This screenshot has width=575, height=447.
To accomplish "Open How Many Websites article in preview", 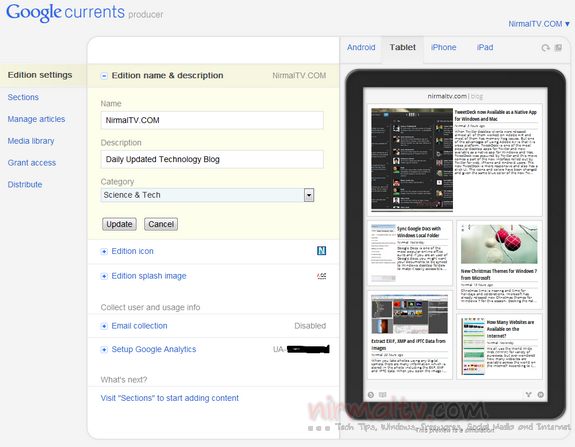I will [499, 347].
